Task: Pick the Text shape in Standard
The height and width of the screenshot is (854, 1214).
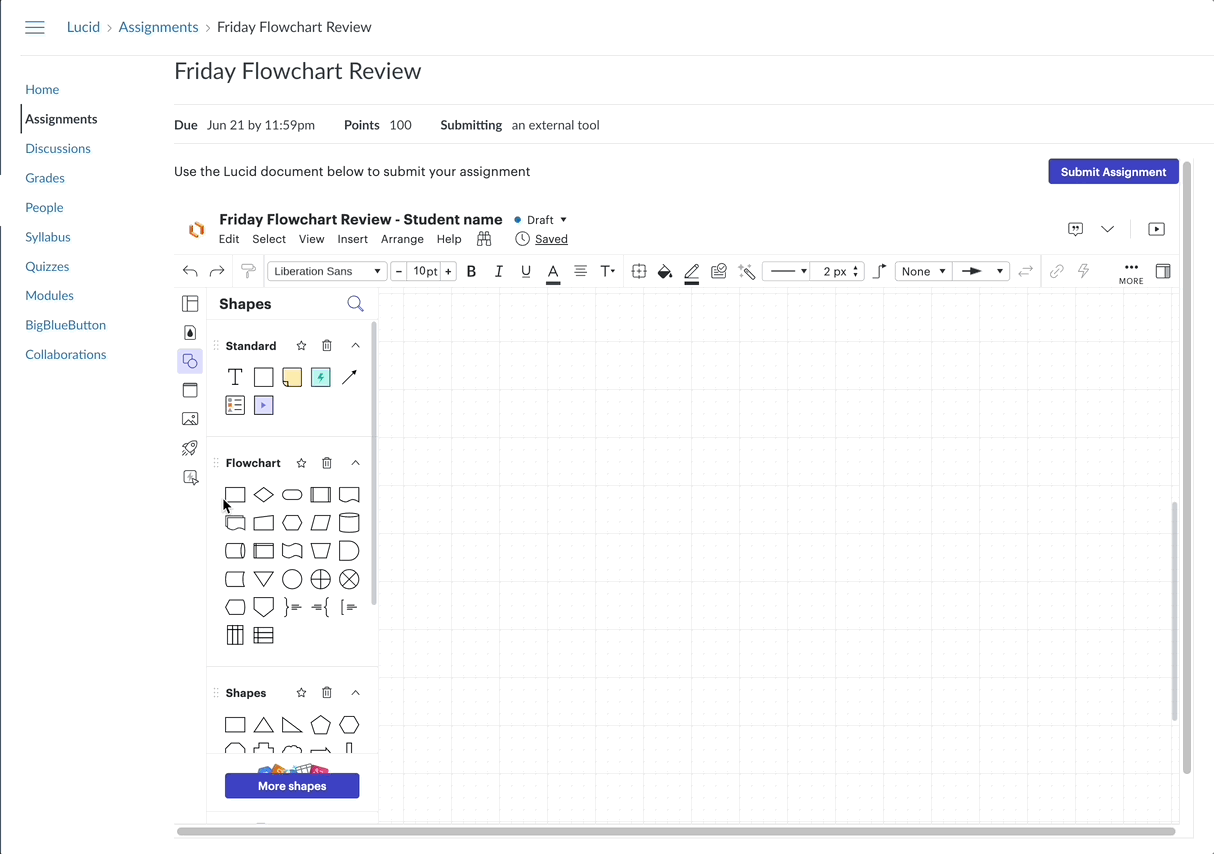Action: pos(235,377)
